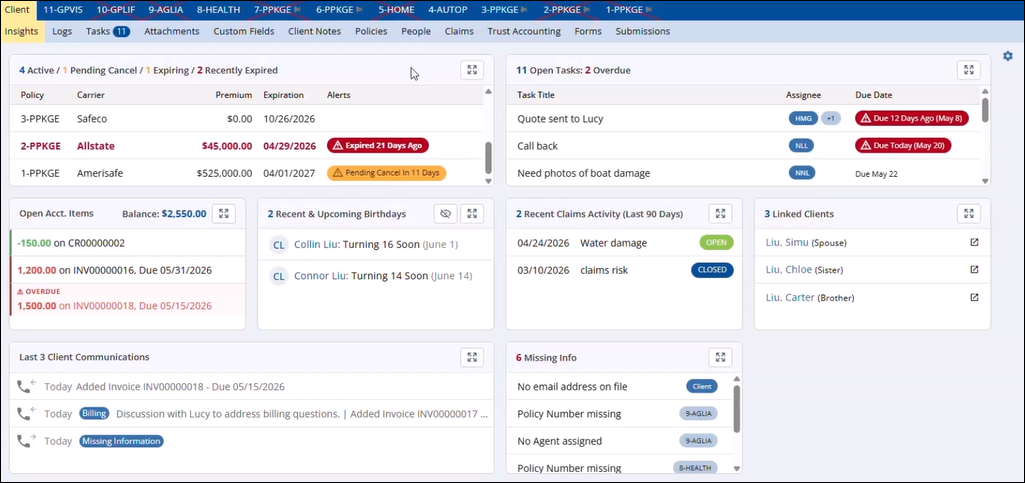Viewport: 1025px width, 483px height.
Task: Open Liu, Simu in new window icon
Action: (x=974, y=242)
